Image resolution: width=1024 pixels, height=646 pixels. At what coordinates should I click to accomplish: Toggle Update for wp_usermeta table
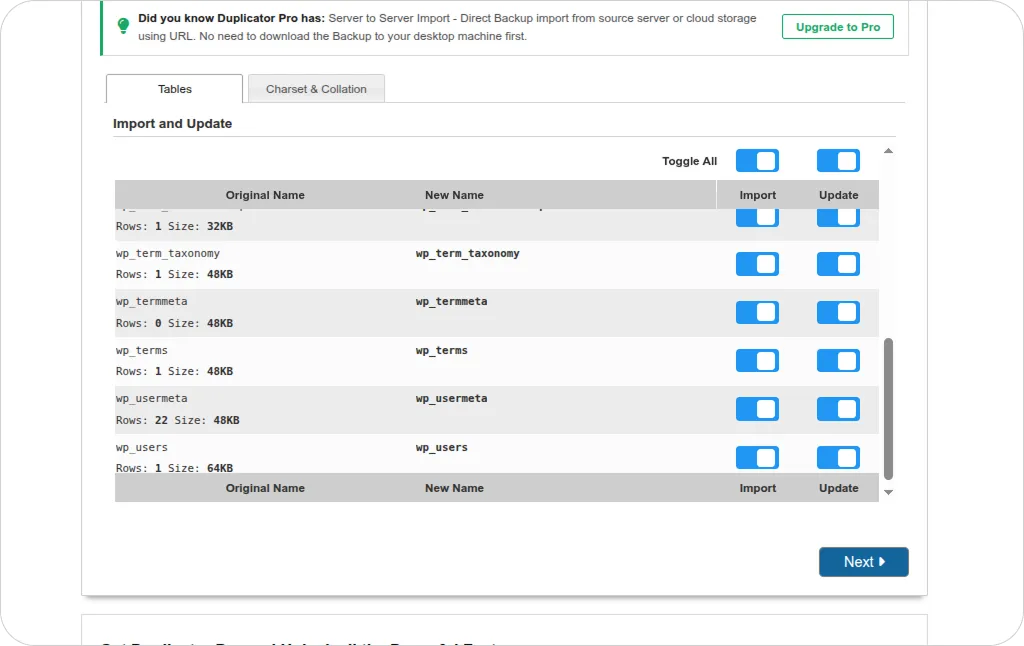839,409
